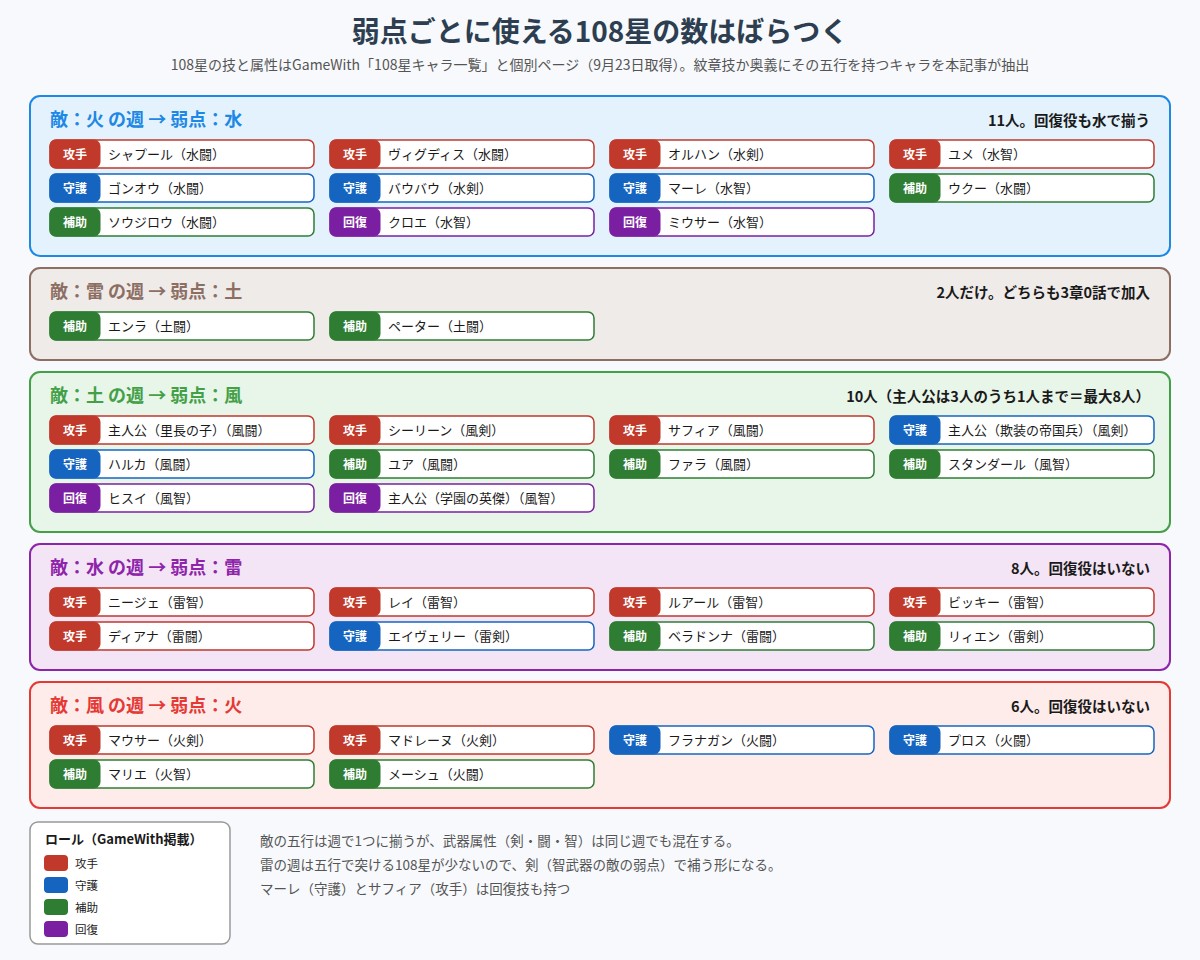1200x960 pixels.
Task: Select the クロエ（水智） healer card
Action: click(x=462, y=222)
